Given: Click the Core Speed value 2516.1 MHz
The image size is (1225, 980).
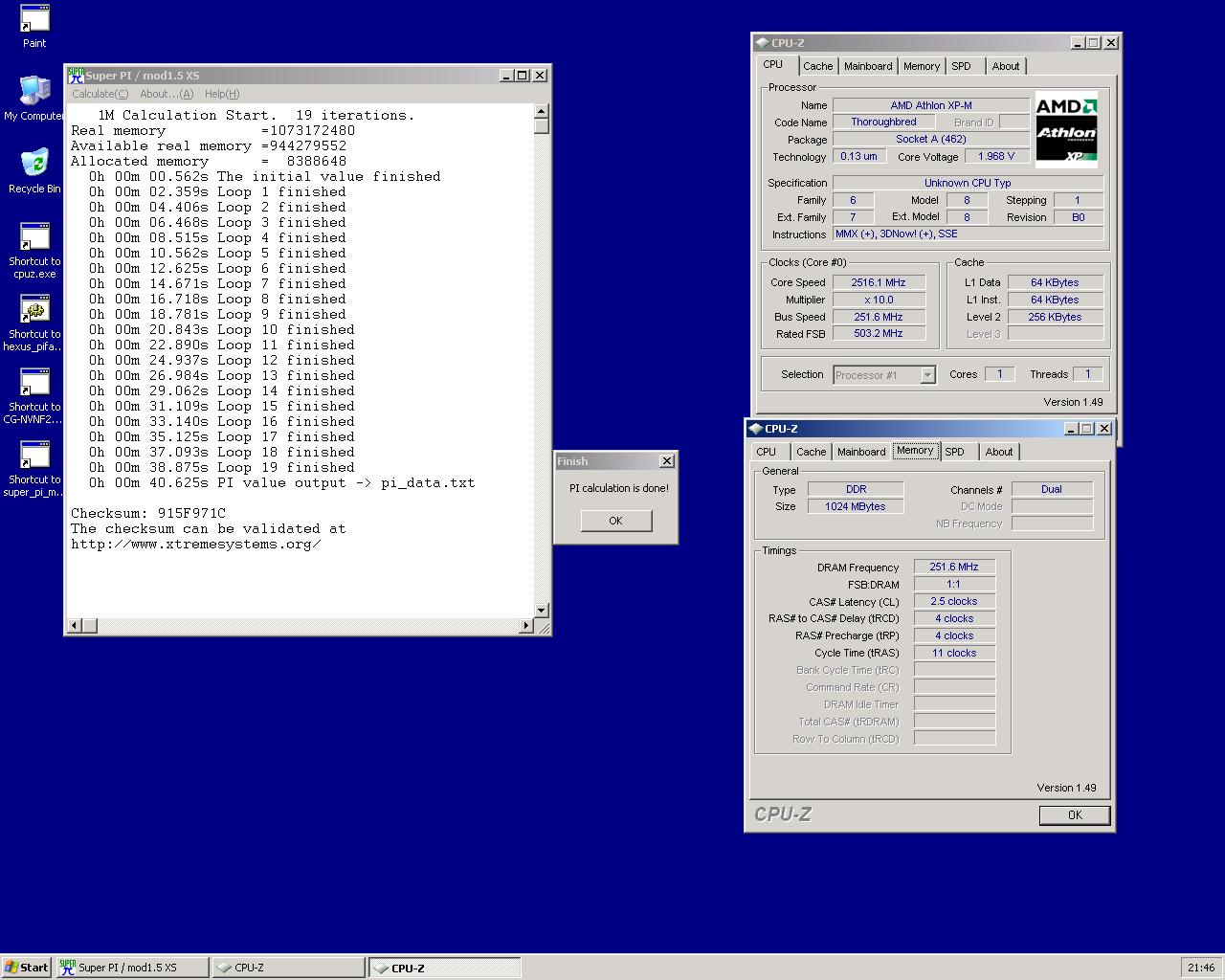Looking at the screenshot, I should coord(878,282).
